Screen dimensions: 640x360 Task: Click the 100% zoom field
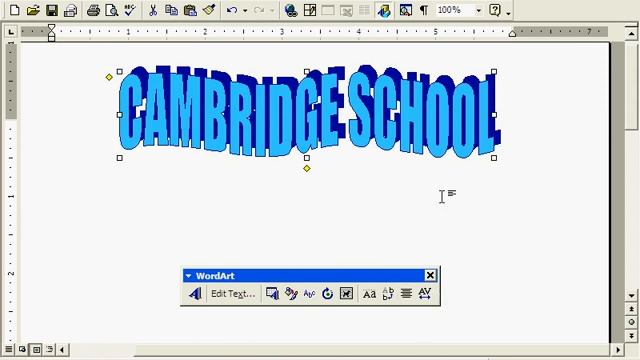point(454,10)
